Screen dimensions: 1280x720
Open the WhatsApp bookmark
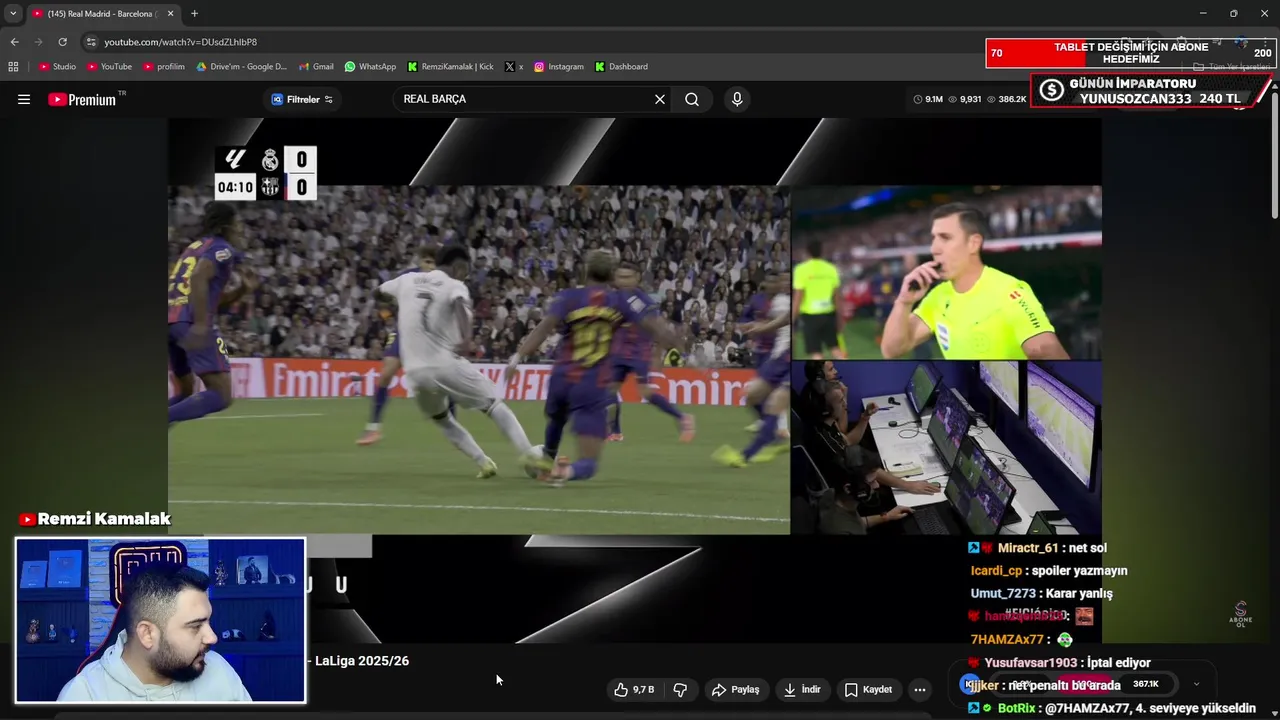tap(370, 67)
